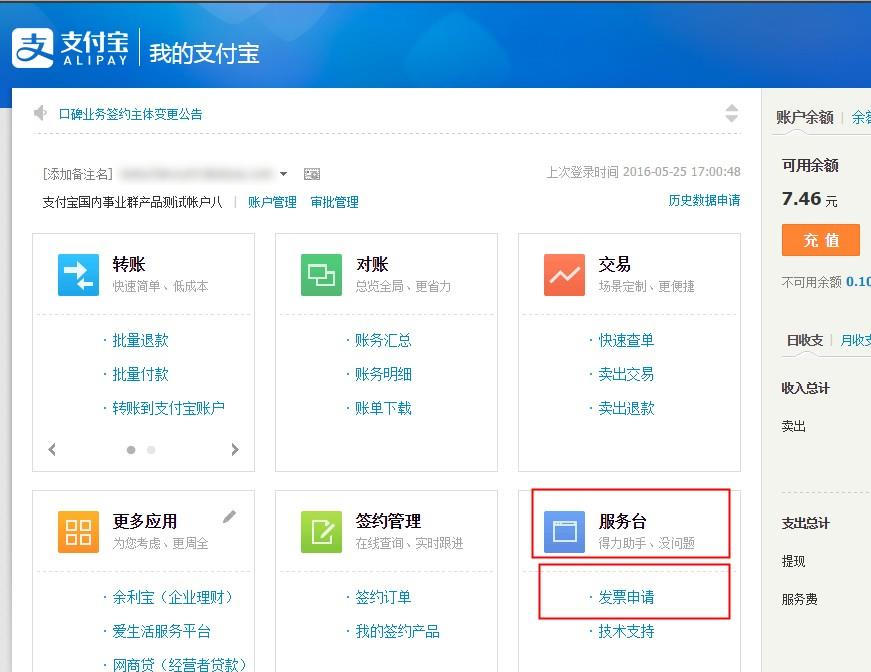Click 支出总计 label
This screenshot has height=672, width=871.
[x=805, y=523]
